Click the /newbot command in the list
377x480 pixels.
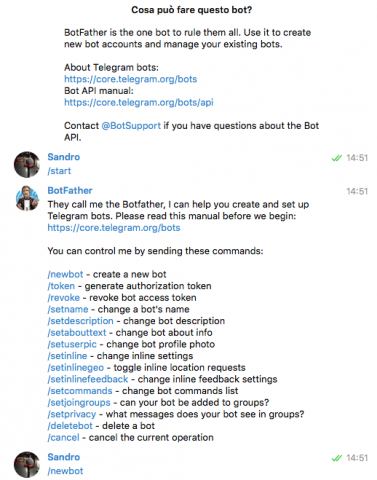65,274
